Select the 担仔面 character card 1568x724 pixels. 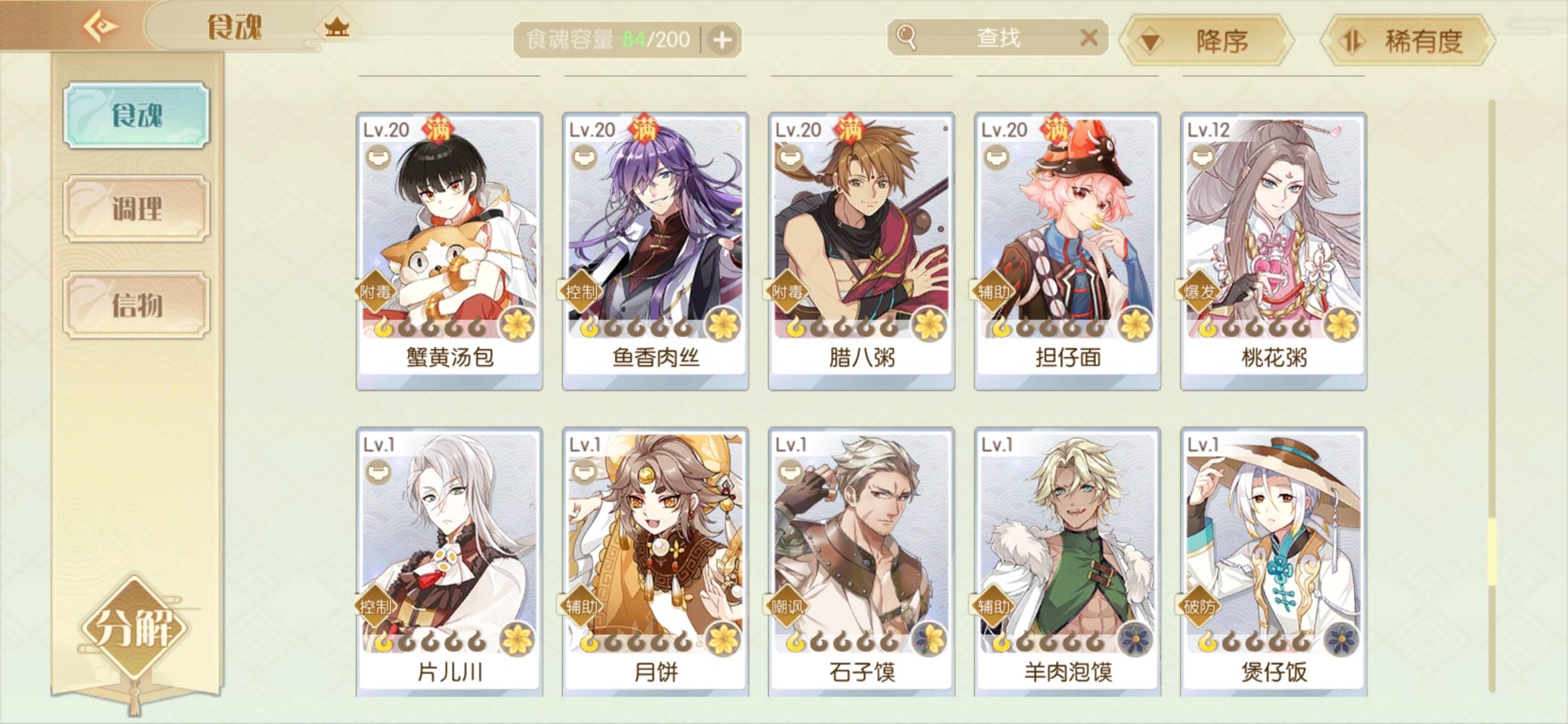pyautogui.click(x=1067, y=251)
